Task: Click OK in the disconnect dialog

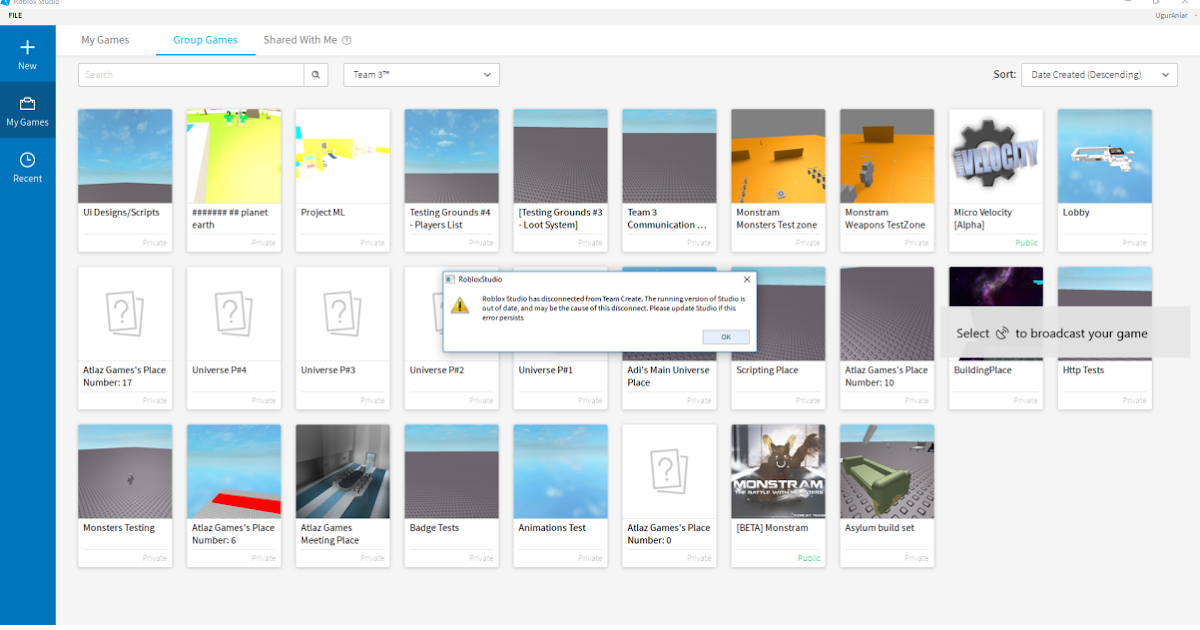Action: tap(726, 337)
